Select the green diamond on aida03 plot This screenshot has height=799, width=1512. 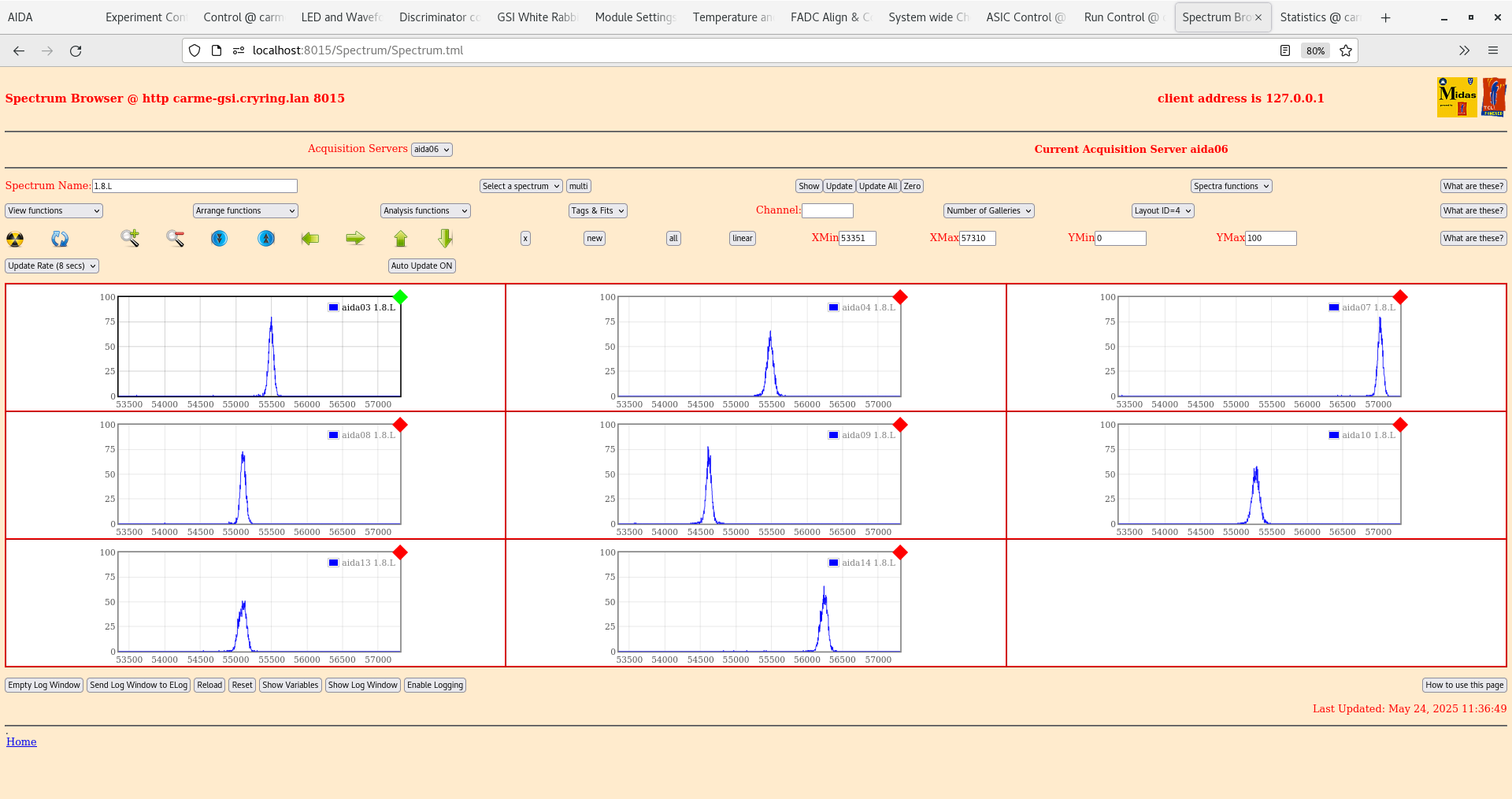click(x=400, y=297)
